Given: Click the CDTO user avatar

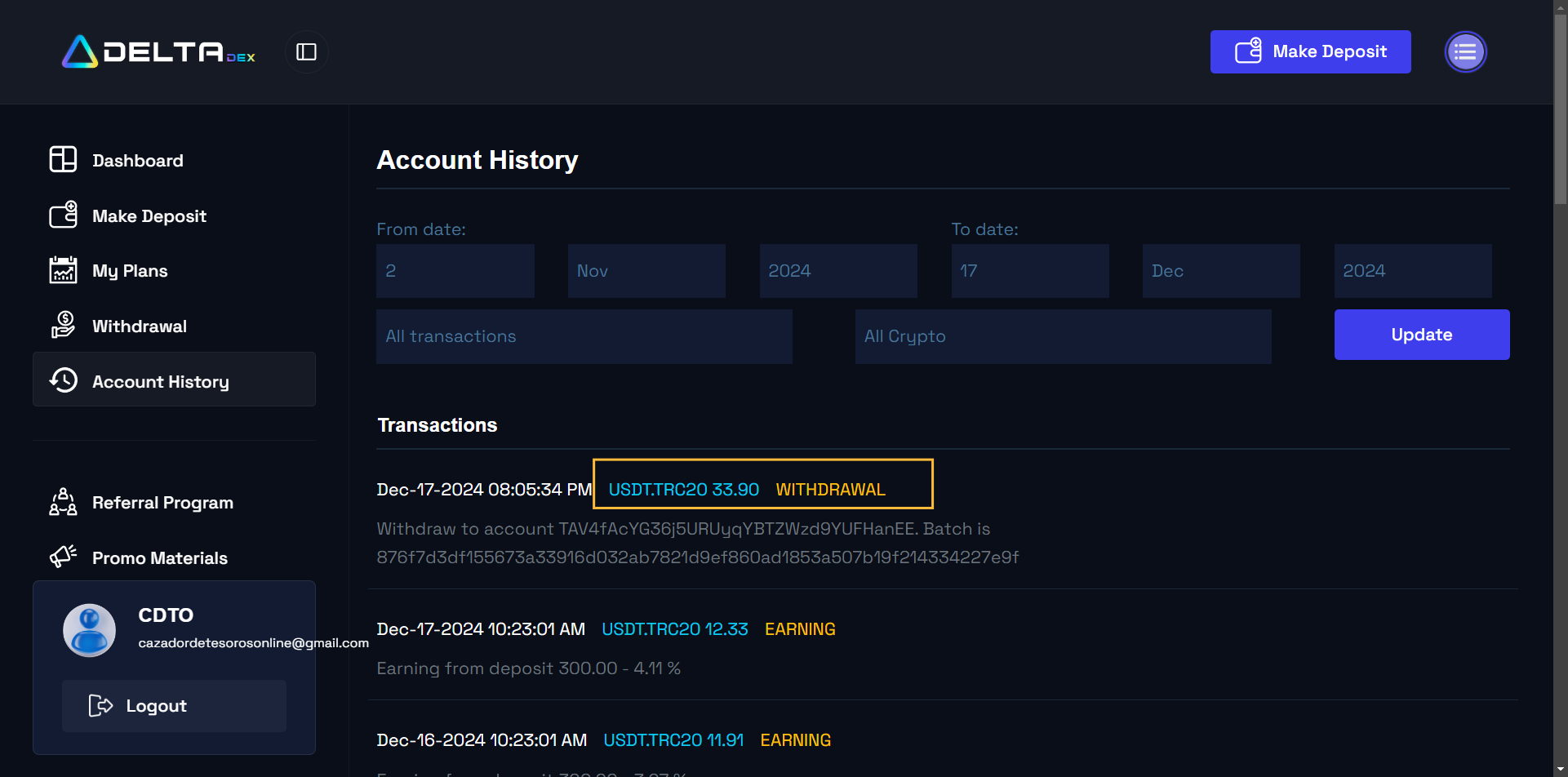Looking at the screenshot, I should (90, 630).
